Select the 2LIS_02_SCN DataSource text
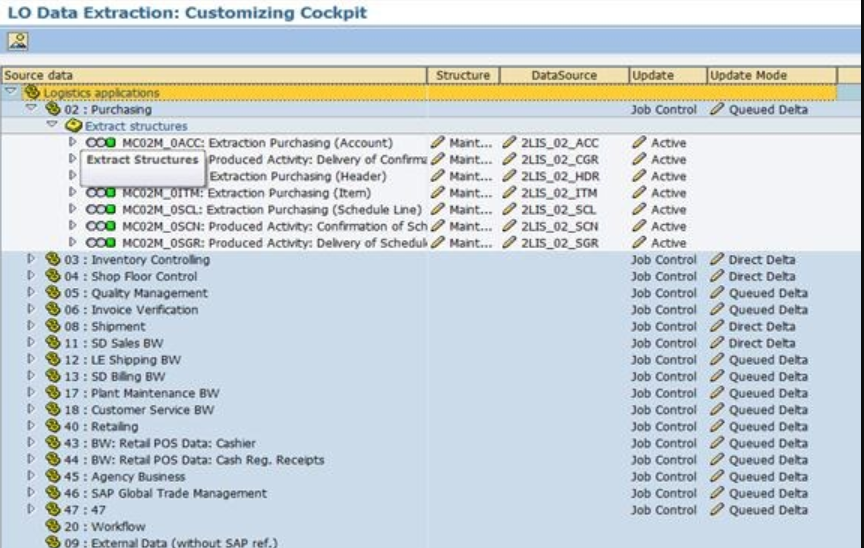This screenshot has width=864, height=548. click(559, 226)
